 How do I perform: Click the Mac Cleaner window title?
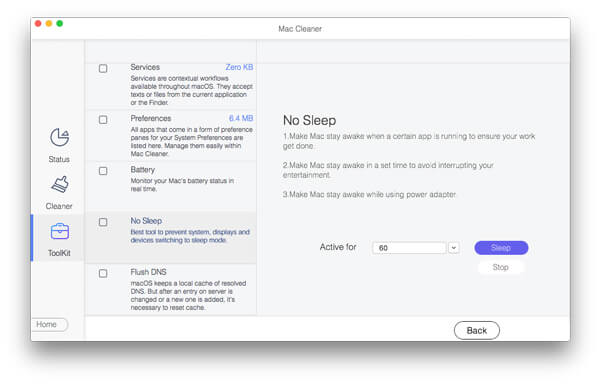[300, 29]
